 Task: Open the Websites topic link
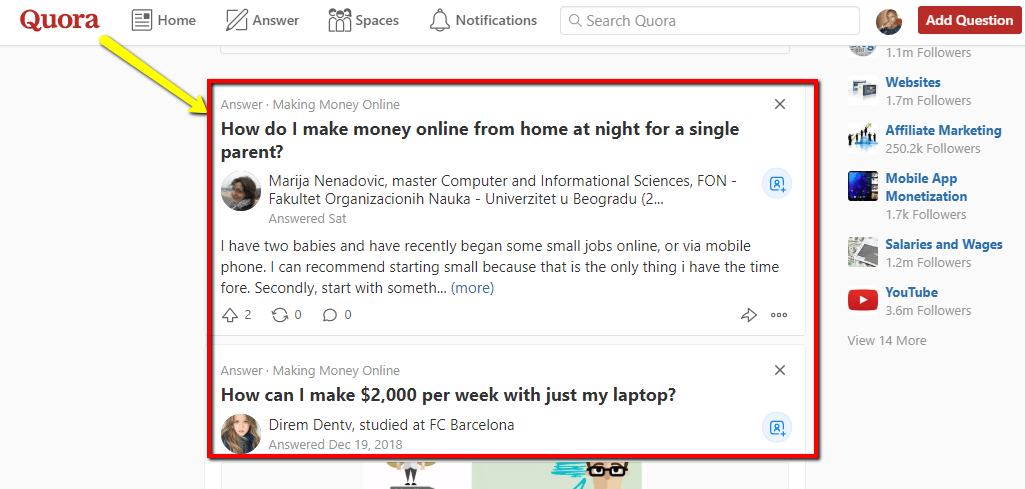pyautogui.click(x=913, y=82)
